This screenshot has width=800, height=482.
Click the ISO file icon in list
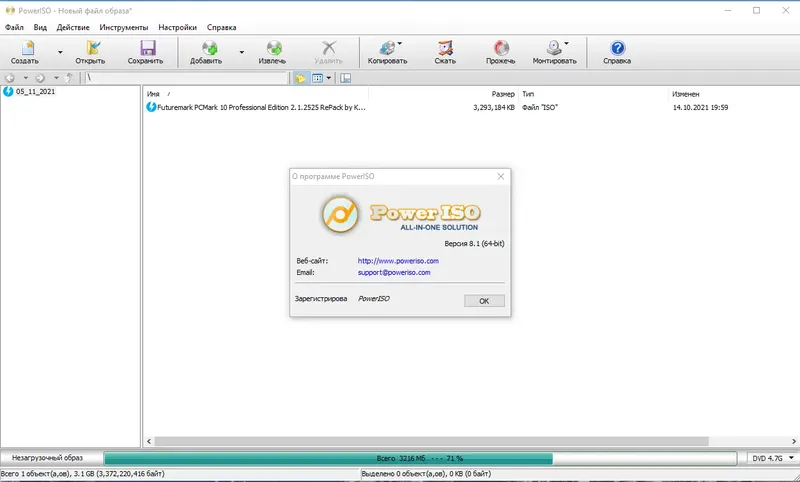(x=151, y=107)
